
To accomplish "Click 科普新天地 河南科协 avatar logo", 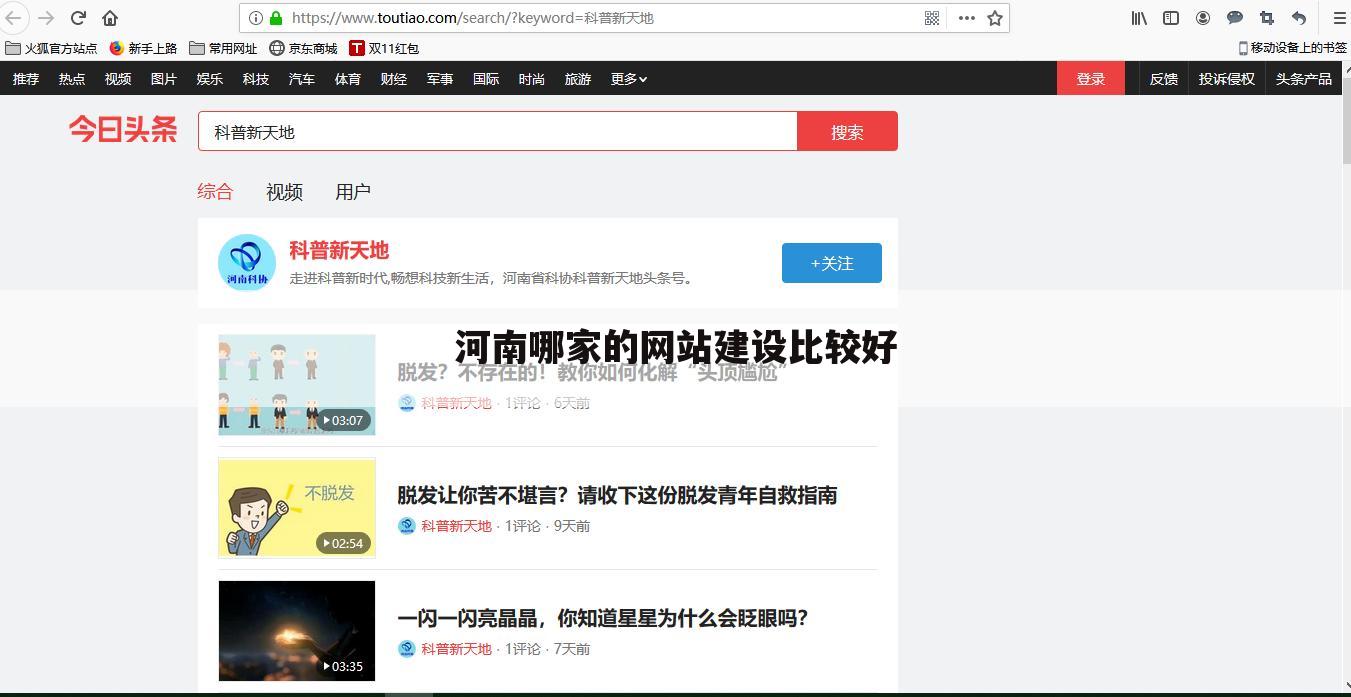I will [x=247, y=262].
